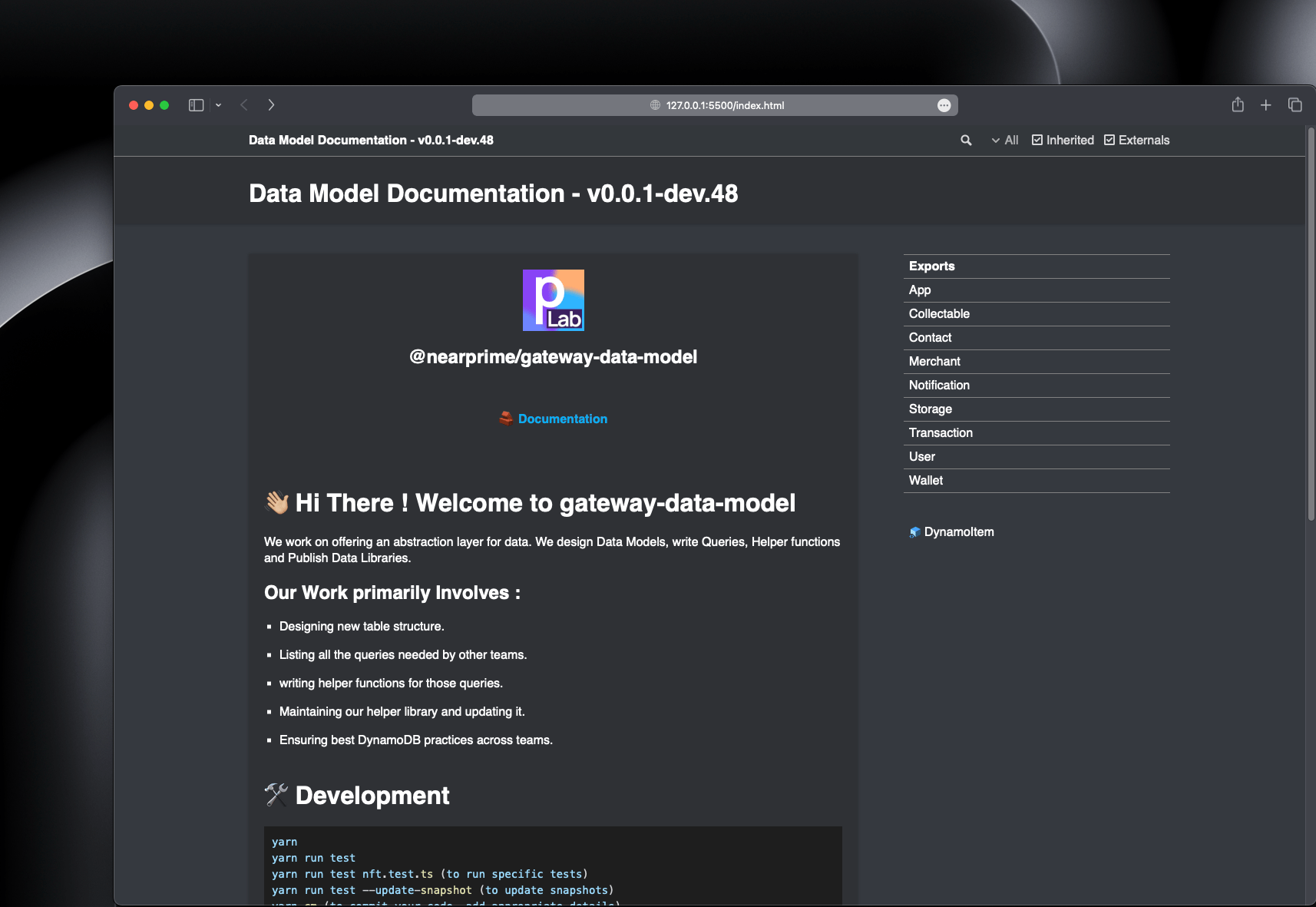Click the DynamoItem class icon
The height and width of the screenshot is (907, 1316).
(914, 532)
